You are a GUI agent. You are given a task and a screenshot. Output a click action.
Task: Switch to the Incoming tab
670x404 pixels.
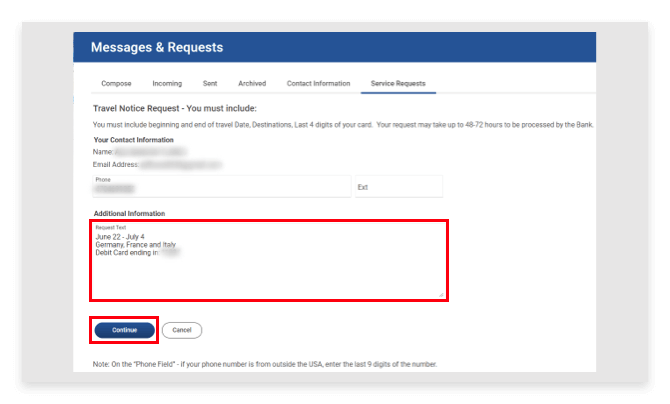coord(167,83)
